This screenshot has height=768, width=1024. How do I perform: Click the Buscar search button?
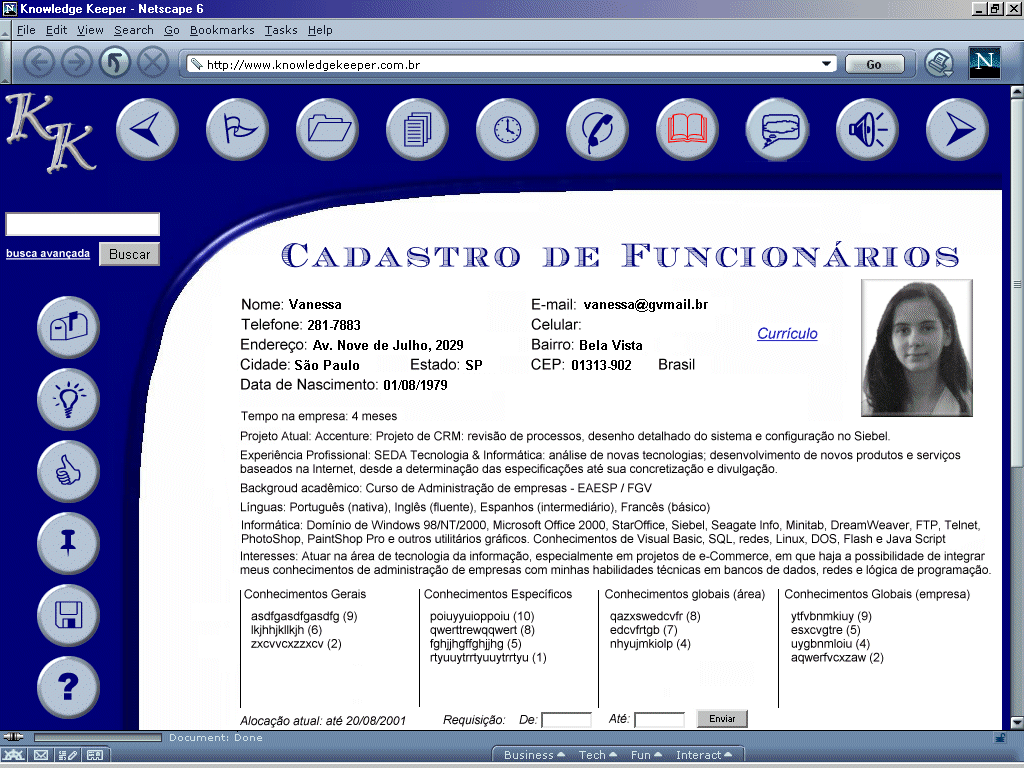click(129, 254)
